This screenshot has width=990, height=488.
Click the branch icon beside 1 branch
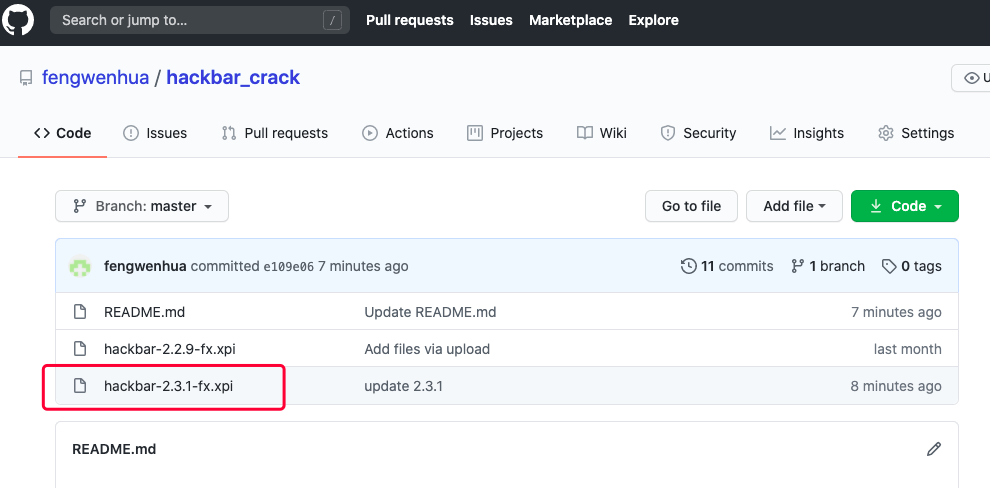pyautogui.click(x=797, y=266)
